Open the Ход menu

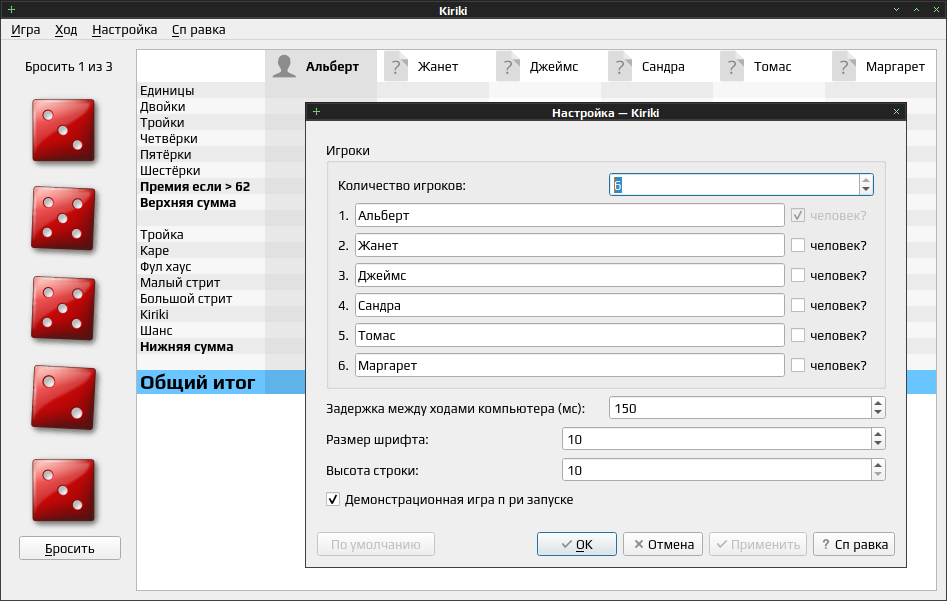pyautogui.click(x=66, y=30)
